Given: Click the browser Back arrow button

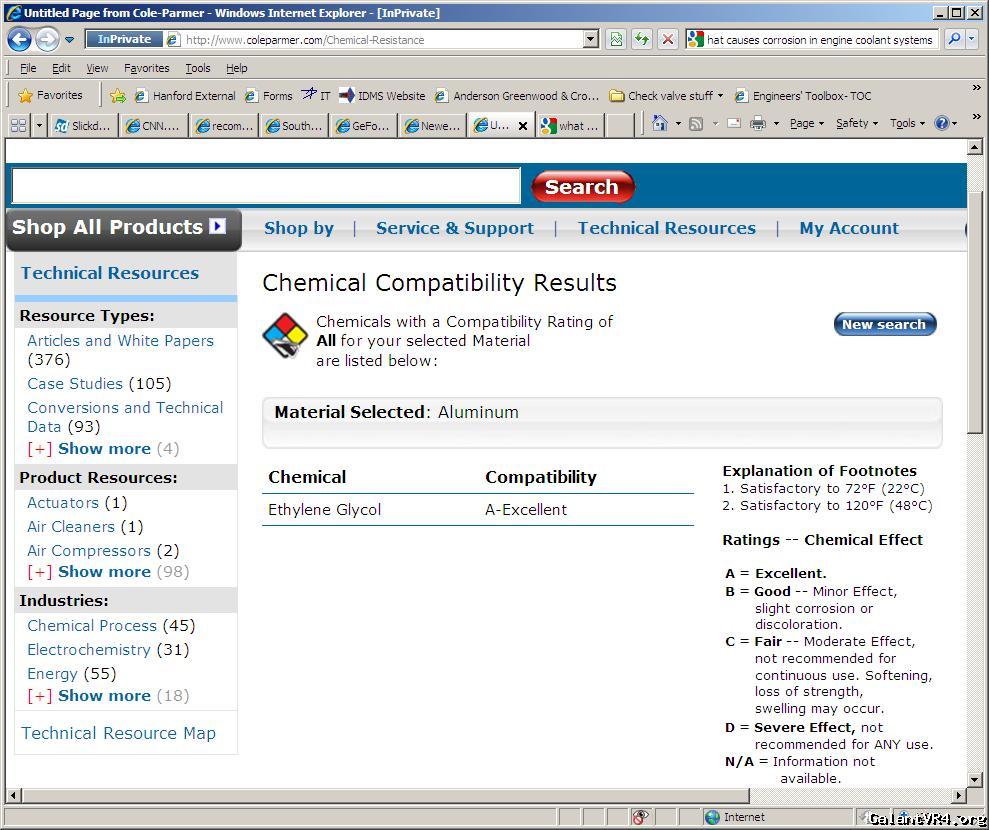Looking at the screenshot, I should [x=19, y=39].
